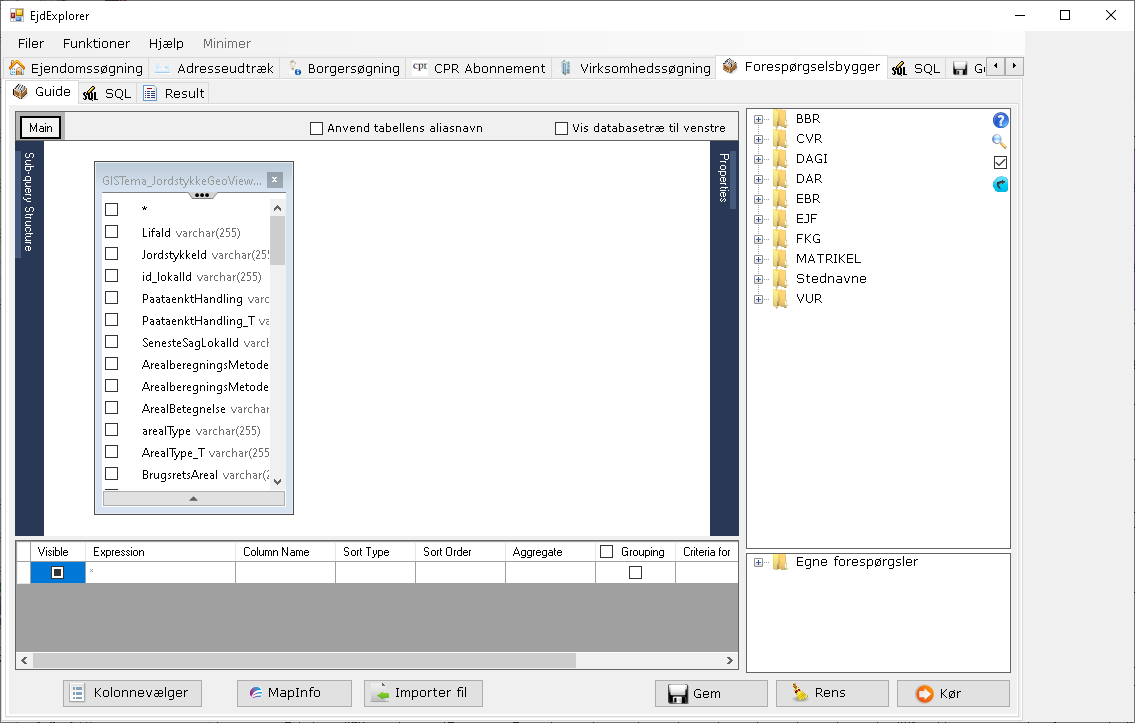The image size is (1135, 723).
Task: Enable Anvend tabellens aliasnavn checkbox
Action: 317,128
